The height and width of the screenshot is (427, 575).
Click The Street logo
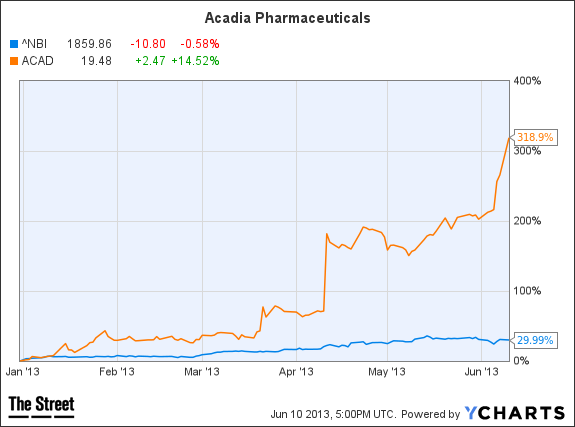coord(41,406)
